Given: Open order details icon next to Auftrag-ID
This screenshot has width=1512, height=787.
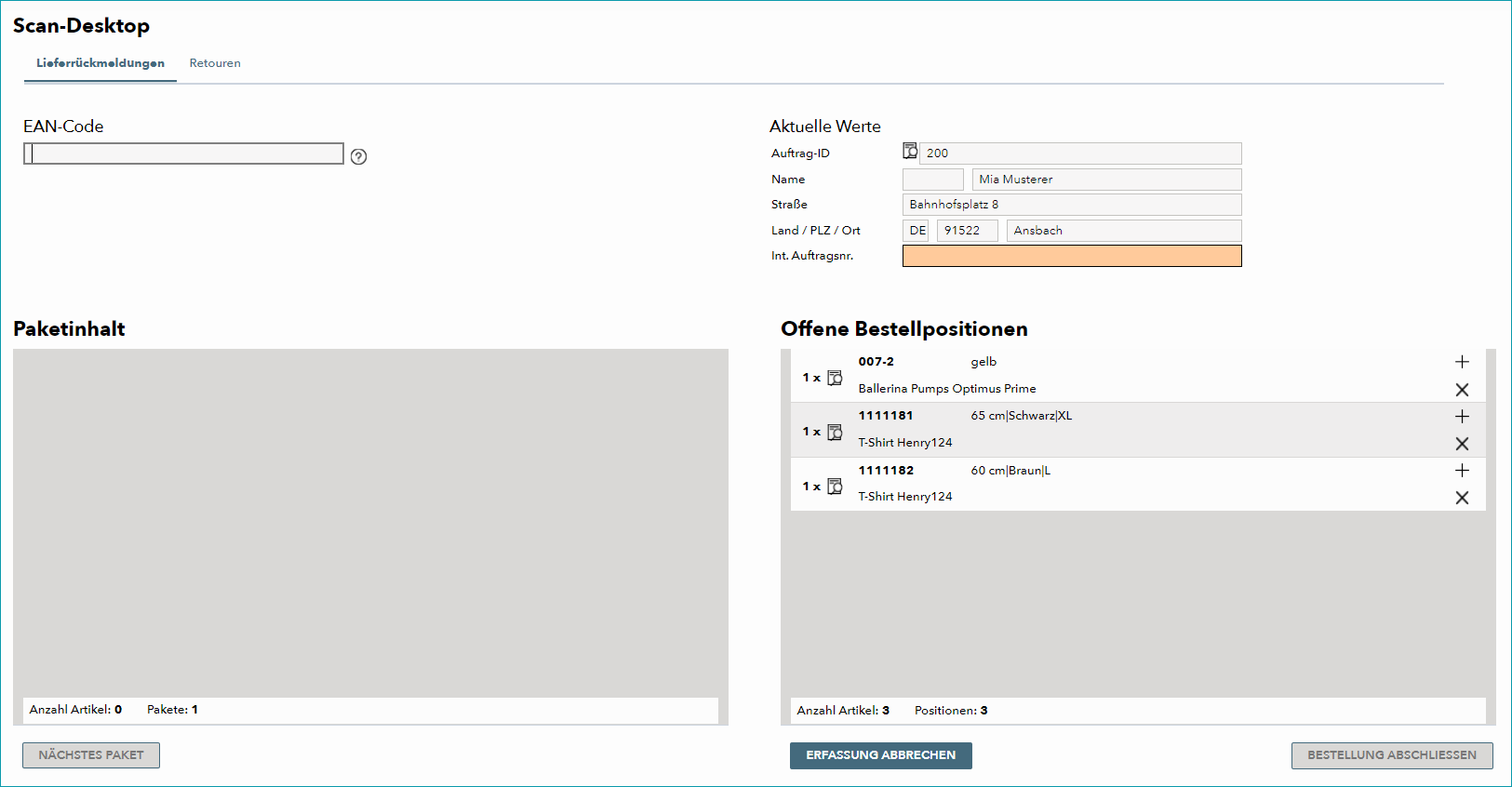Looking at the screenshot, I should click(910, 152).
